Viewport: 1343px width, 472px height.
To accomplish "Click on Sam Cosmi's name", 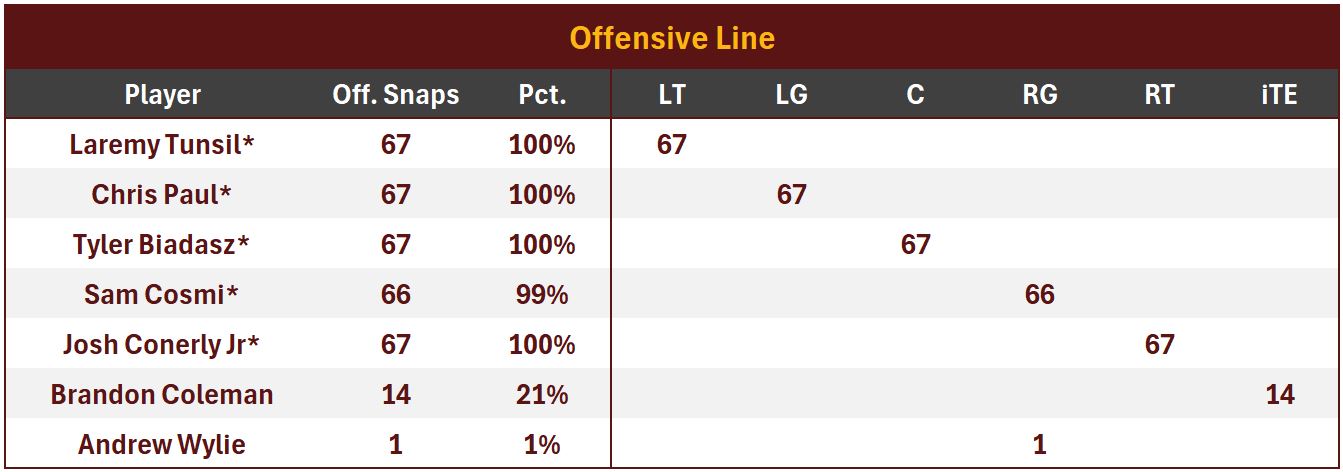I will pyautogui.click(x=162, y=294).
